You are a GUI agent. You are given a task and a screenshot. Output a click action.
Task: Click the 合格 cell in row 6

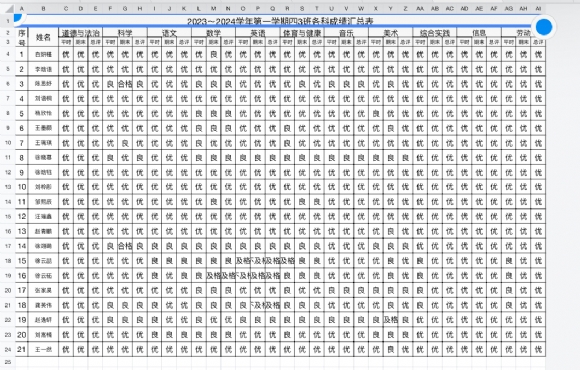pos(125,84)
